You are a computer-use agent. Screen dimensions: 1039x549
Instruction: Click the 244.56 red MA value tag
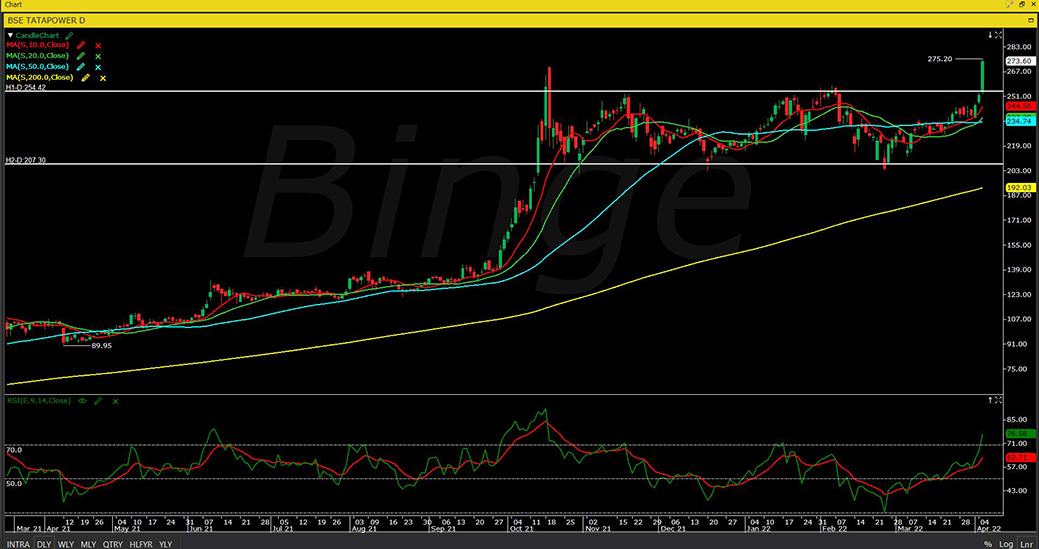click(x=1019, y=106)
